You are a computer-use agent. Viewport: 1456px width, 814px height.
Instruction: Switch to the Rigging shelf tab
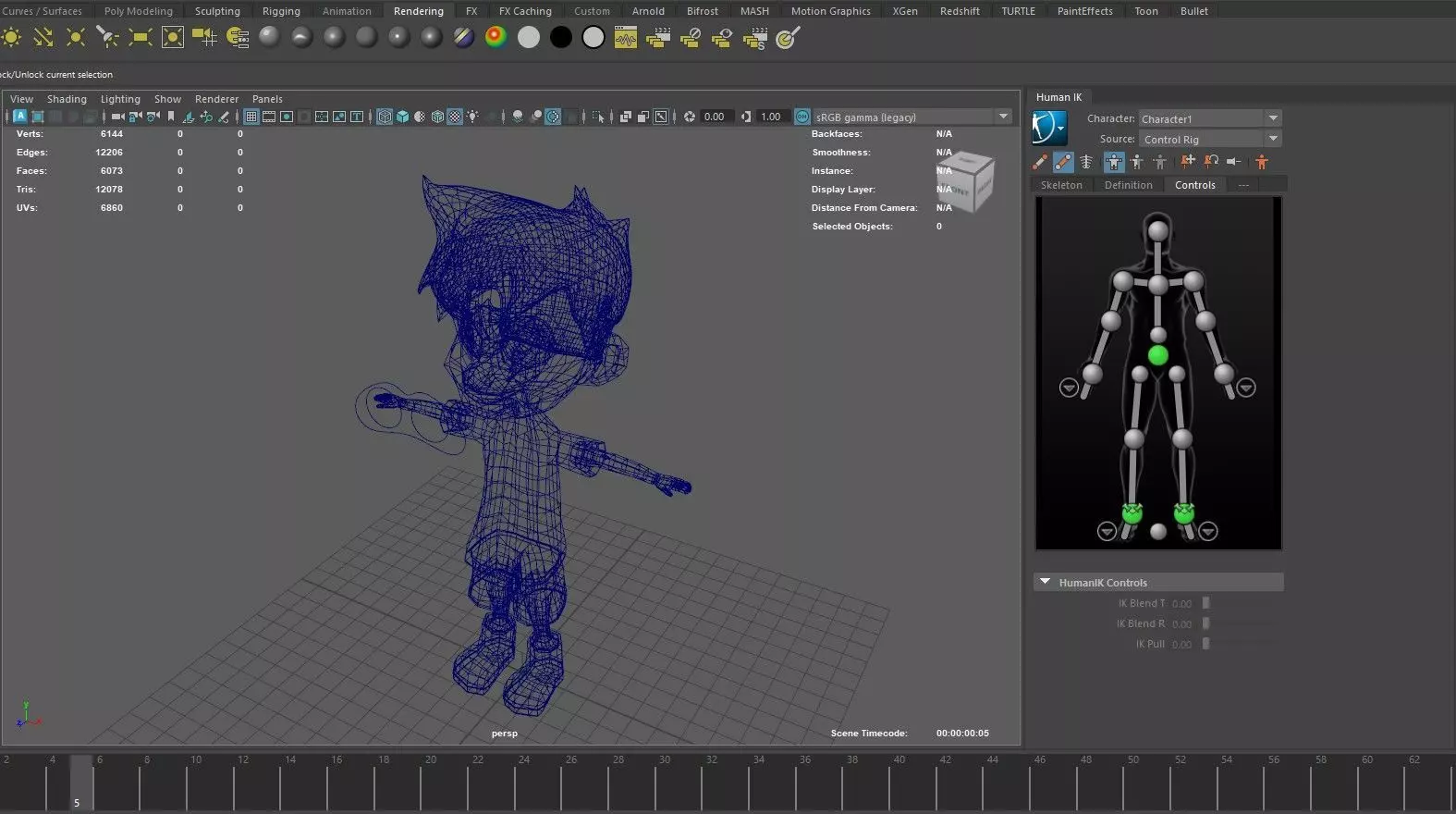(x=281, y=11)
